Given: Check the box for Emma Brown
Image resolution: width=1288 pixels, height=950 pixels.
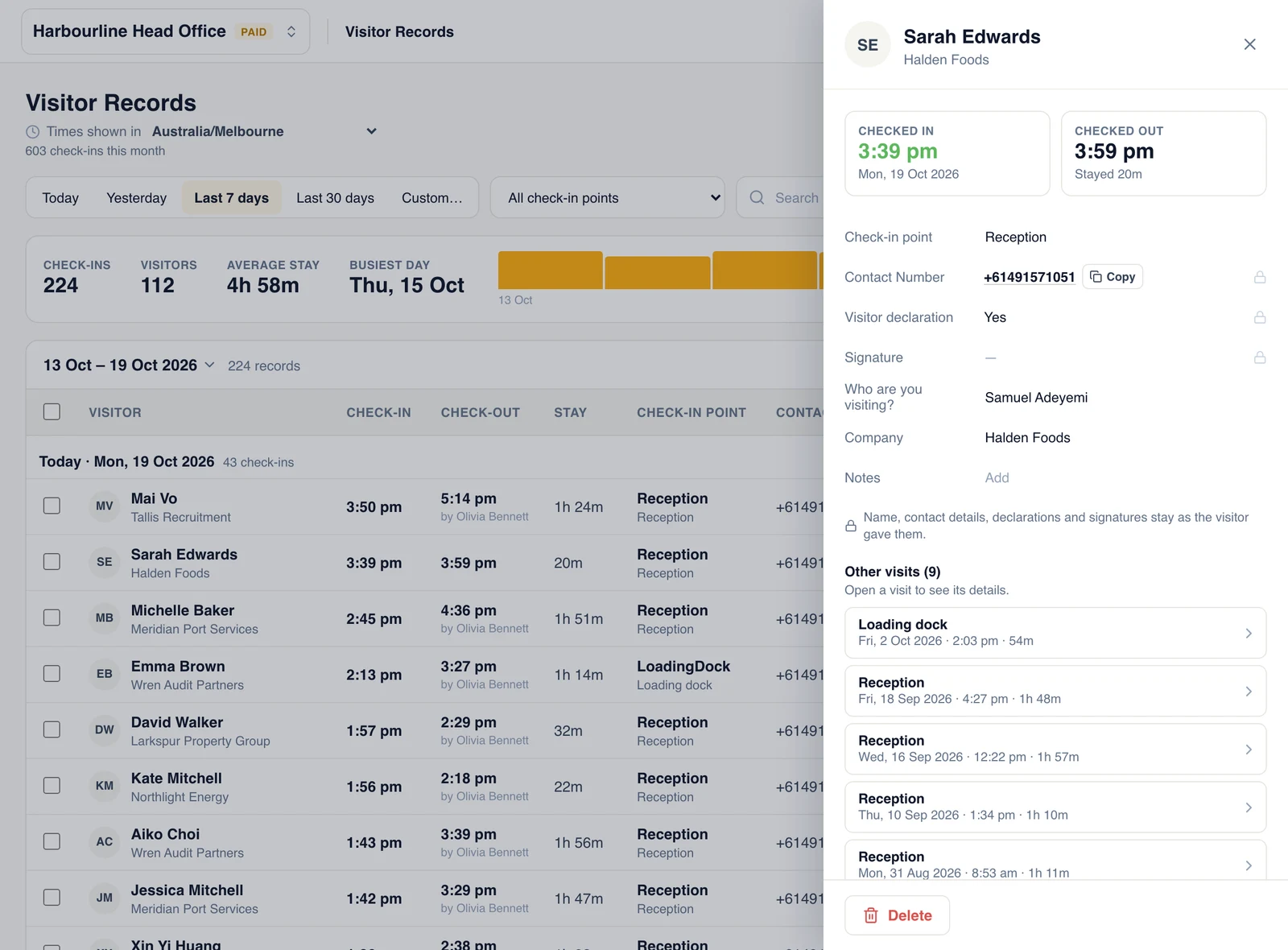Looking at the screenshot, I should 52,673.
